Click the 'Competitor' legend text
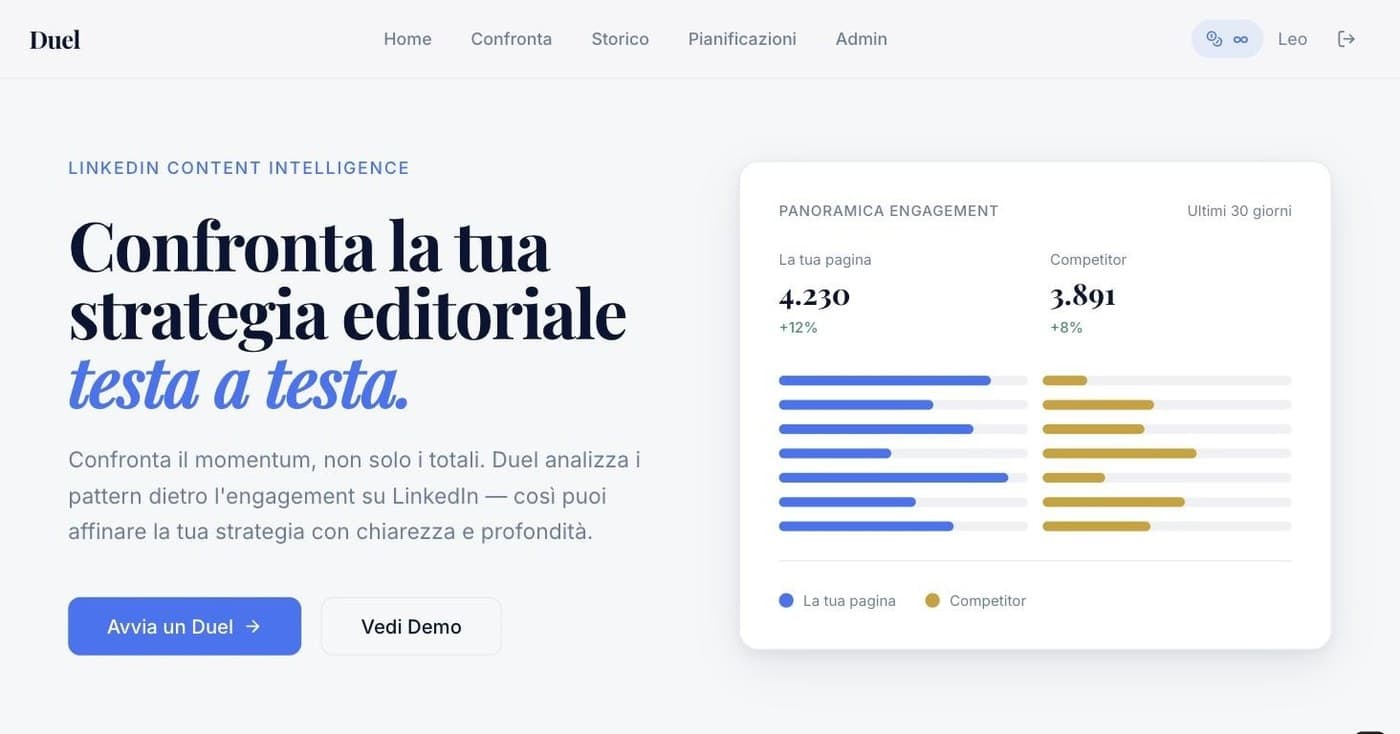Viewport: 1400px width, 734px height. pyautogui.click(x=988, y=601)
